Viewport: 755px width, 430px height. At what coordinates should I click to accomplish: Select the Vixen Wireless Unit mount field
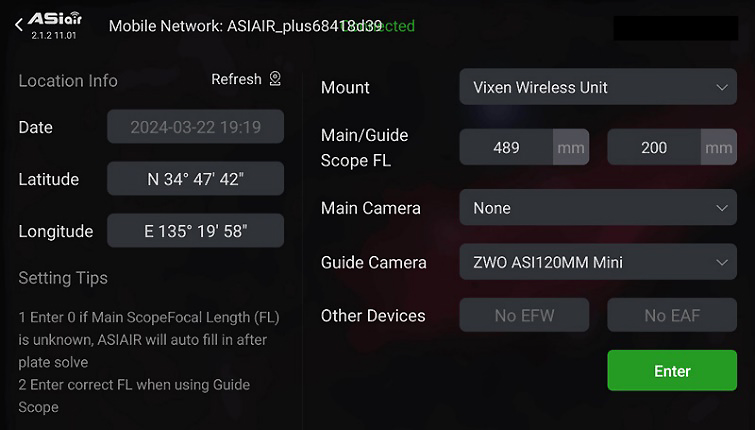[598, 87]
